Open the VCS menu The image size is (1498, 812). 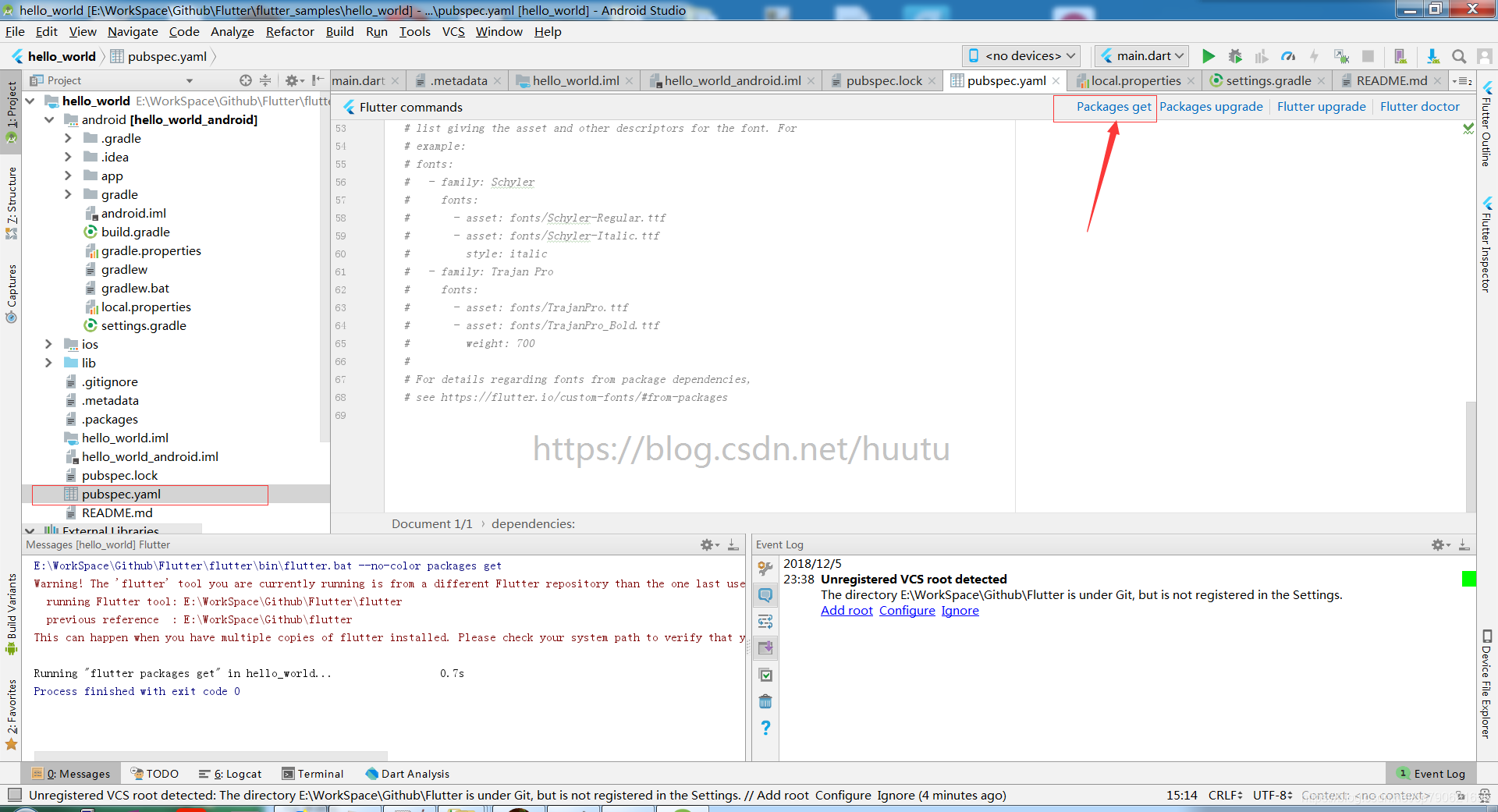pos(453,32)
